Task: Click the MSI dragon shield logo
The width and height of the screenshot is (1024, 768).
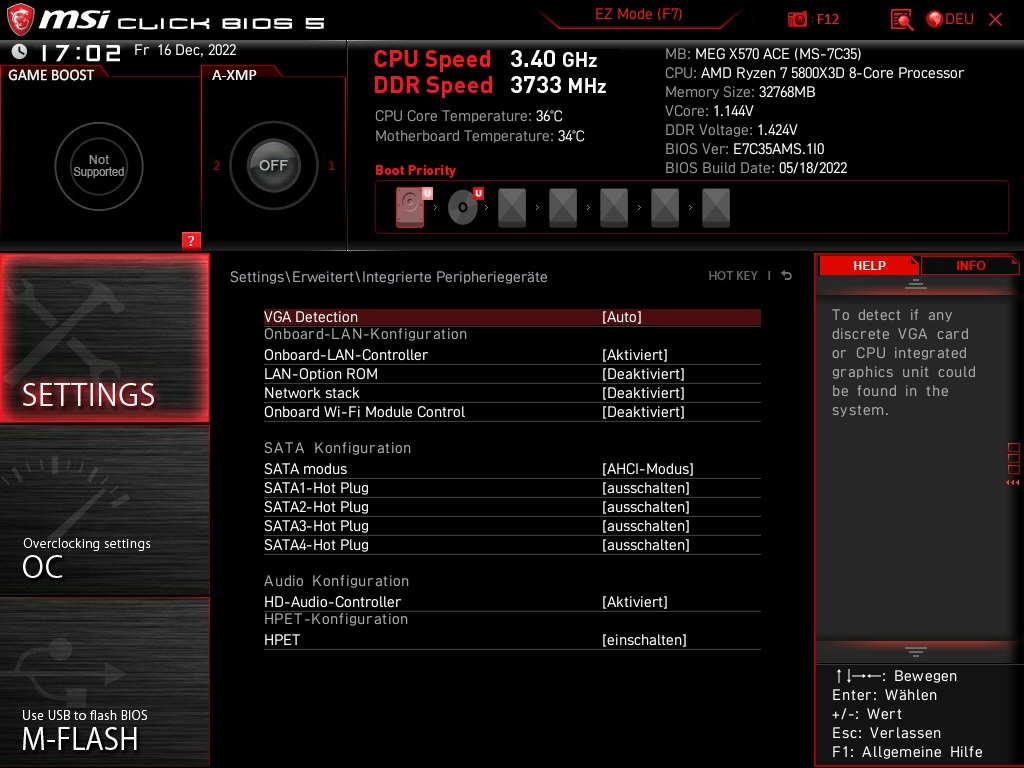Action: click(x=20, y=20)
